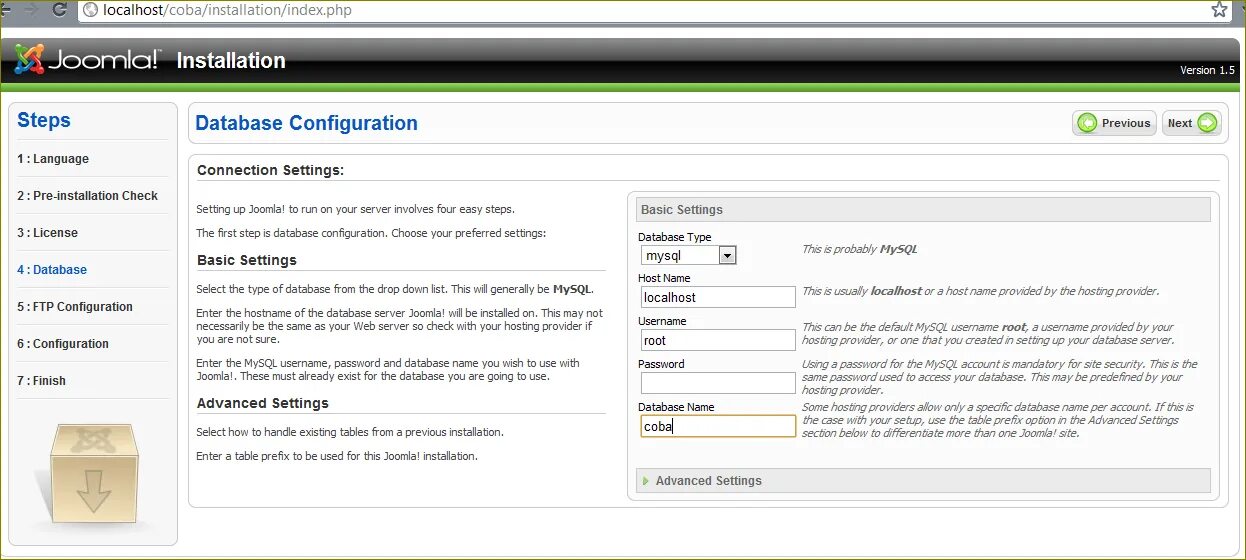Click the 'Enter a table prefix' instruction text
The height and width of the screenshot is (560, 1246).
click(x=337, y=456)
